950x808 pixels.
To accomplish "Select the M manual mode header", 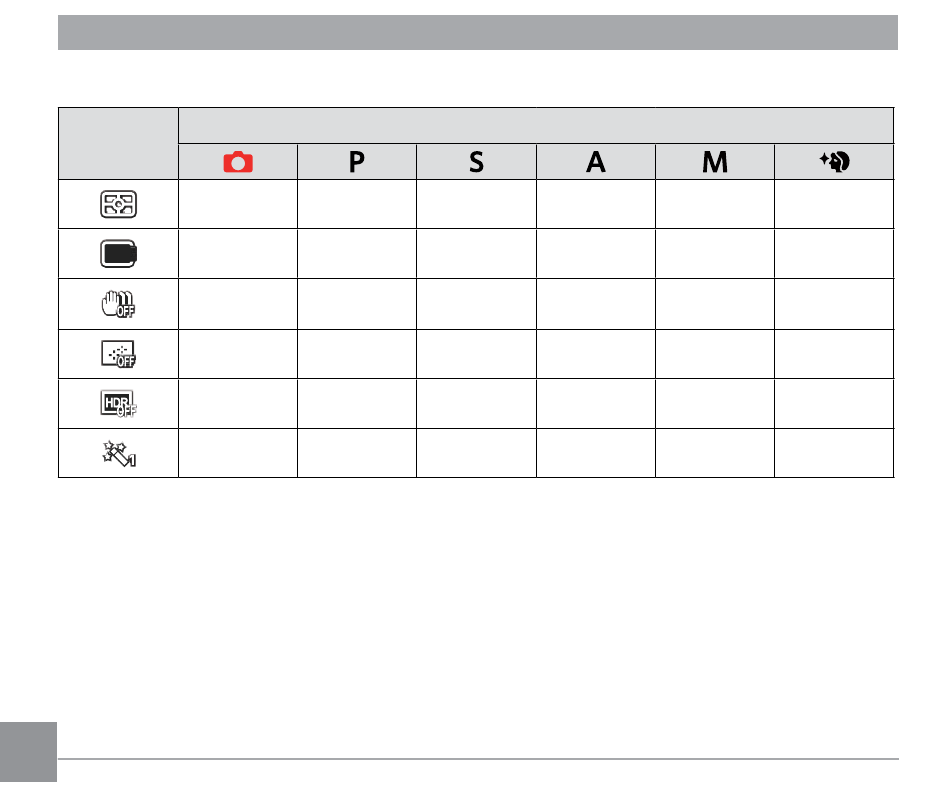I will [715, 162].
